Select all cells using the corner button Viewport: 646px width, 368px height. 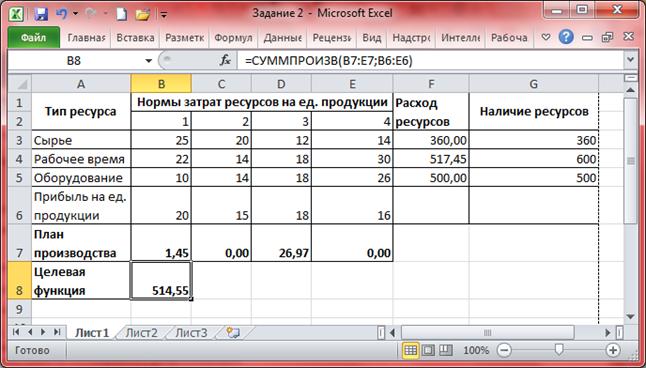20,84
